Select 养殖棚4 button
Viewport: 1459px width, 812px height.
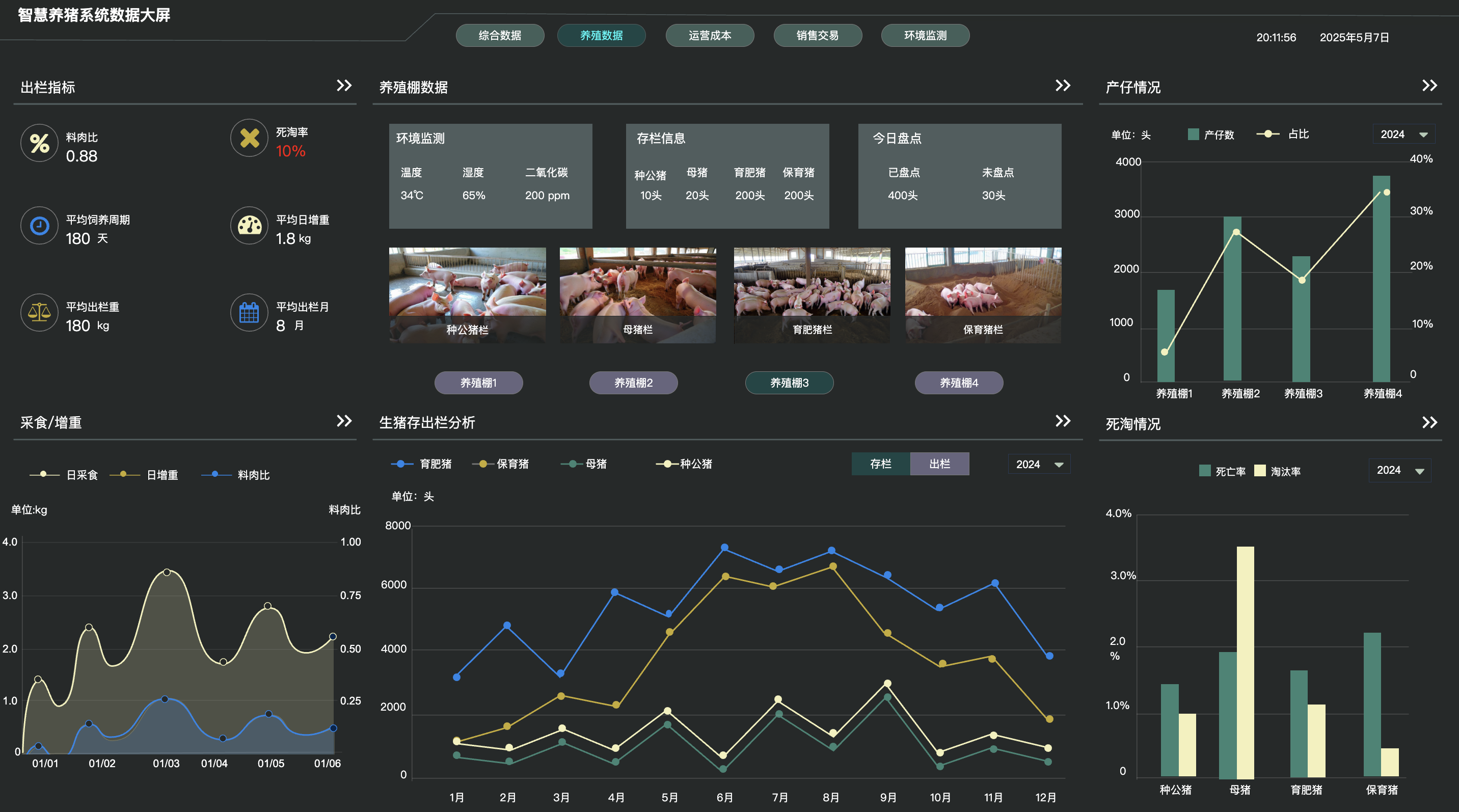[958, 383]
